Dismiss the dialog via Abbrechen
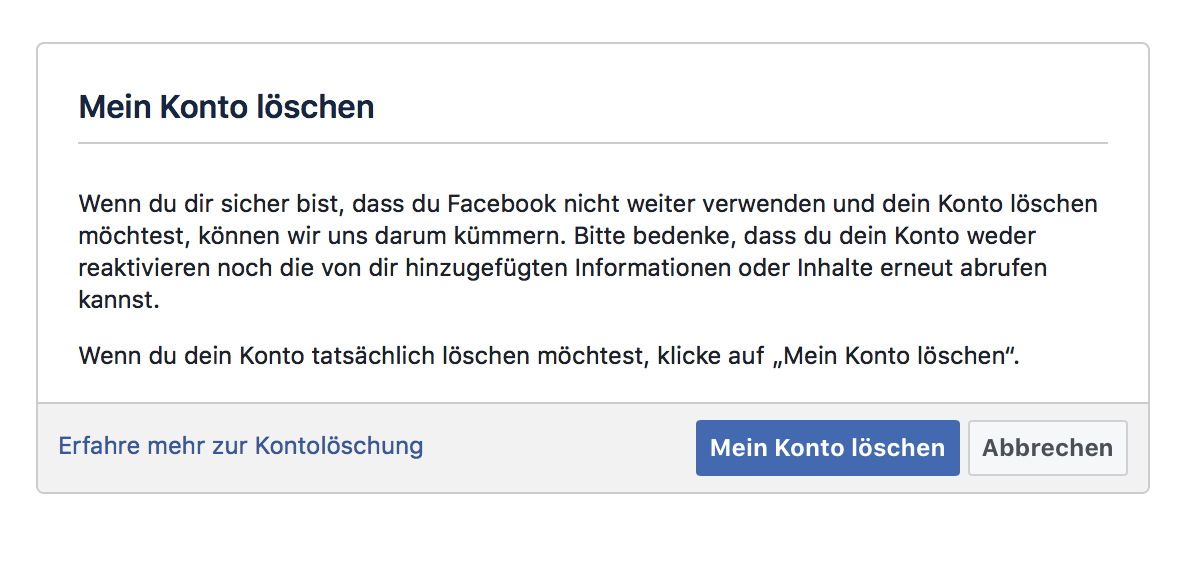Image resolution: width=1194 pixels, height=570 pixels. click(1048, 447)
